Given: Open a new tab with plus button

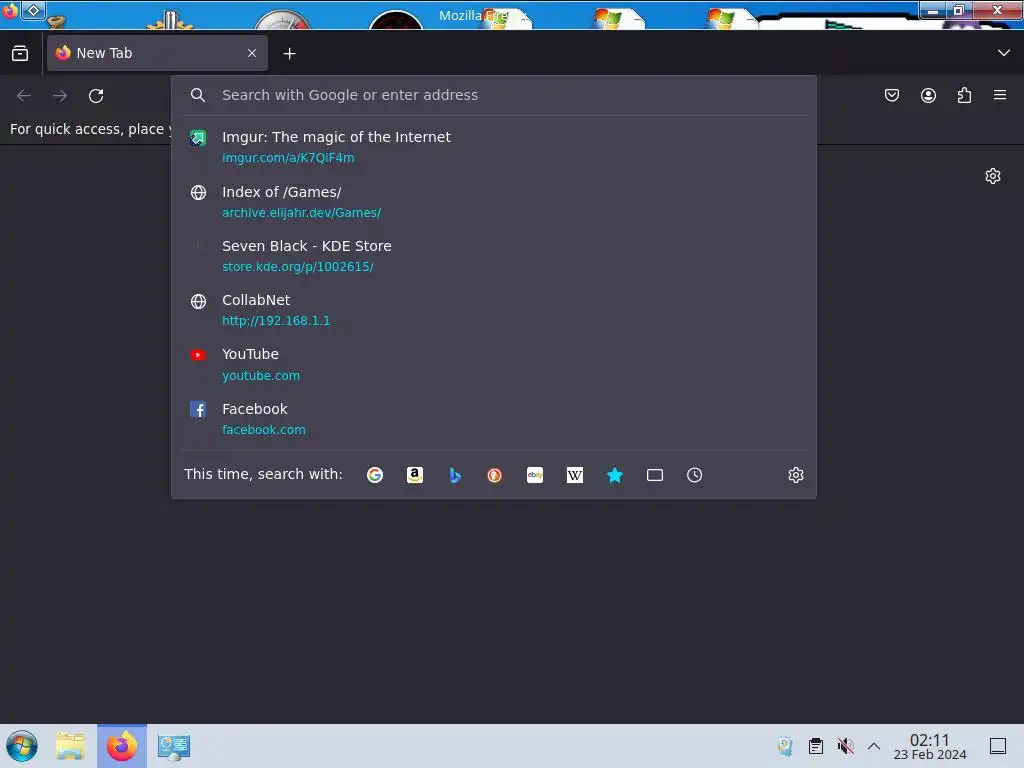Looking at the screenshot, I should (x=289, y=54).
